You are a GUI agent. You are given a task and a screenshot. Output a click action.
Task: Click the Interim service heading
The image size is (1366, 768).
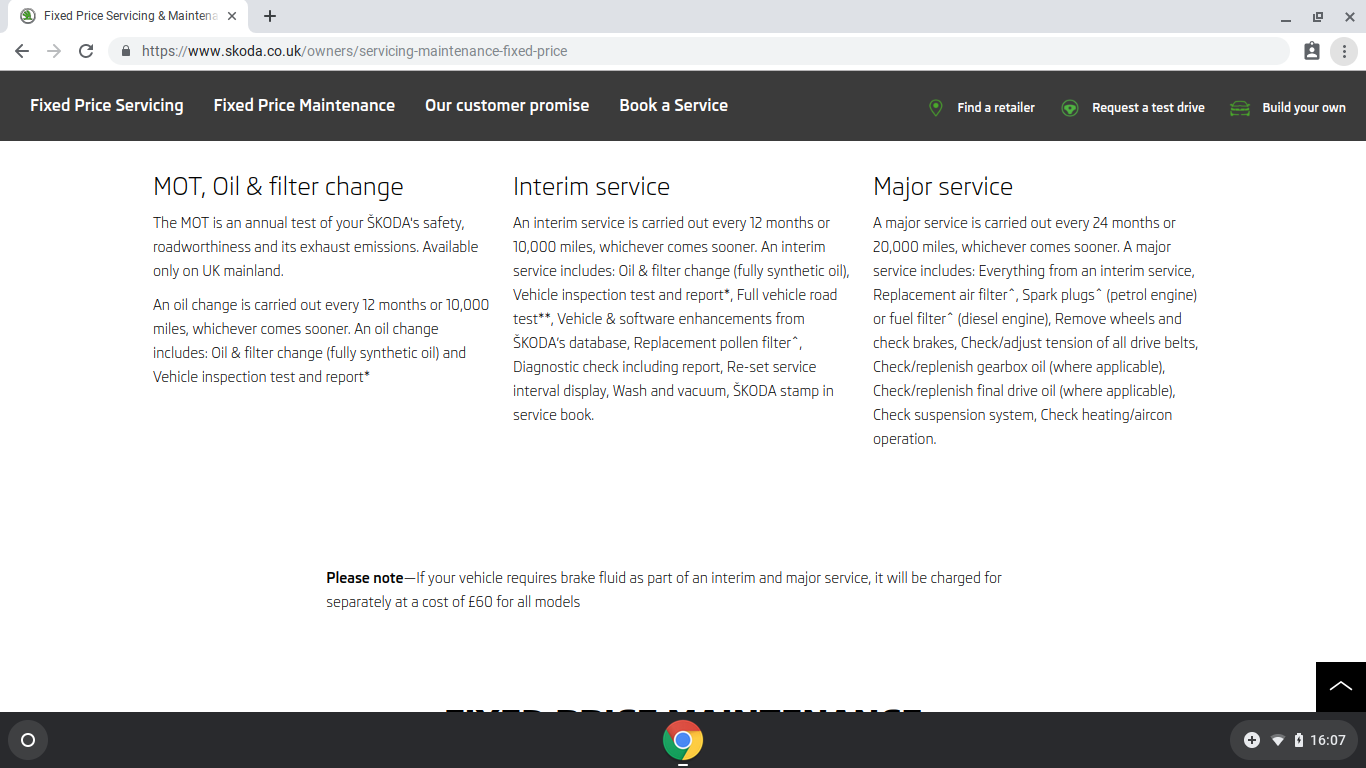tap(591, 187)
